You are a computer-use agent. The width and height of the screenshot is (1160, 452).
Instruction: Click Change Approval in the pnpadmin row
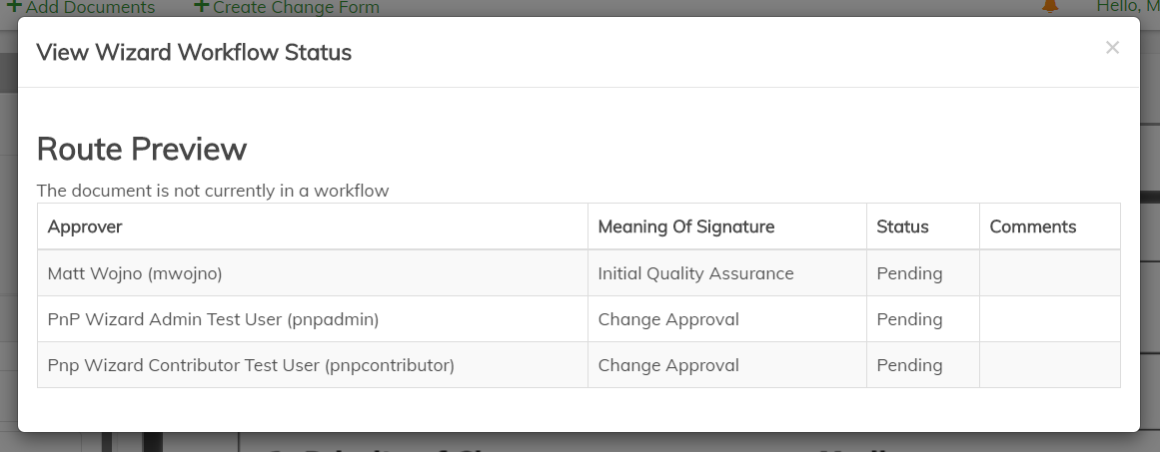pyautogui.click(x=668, y=319)
